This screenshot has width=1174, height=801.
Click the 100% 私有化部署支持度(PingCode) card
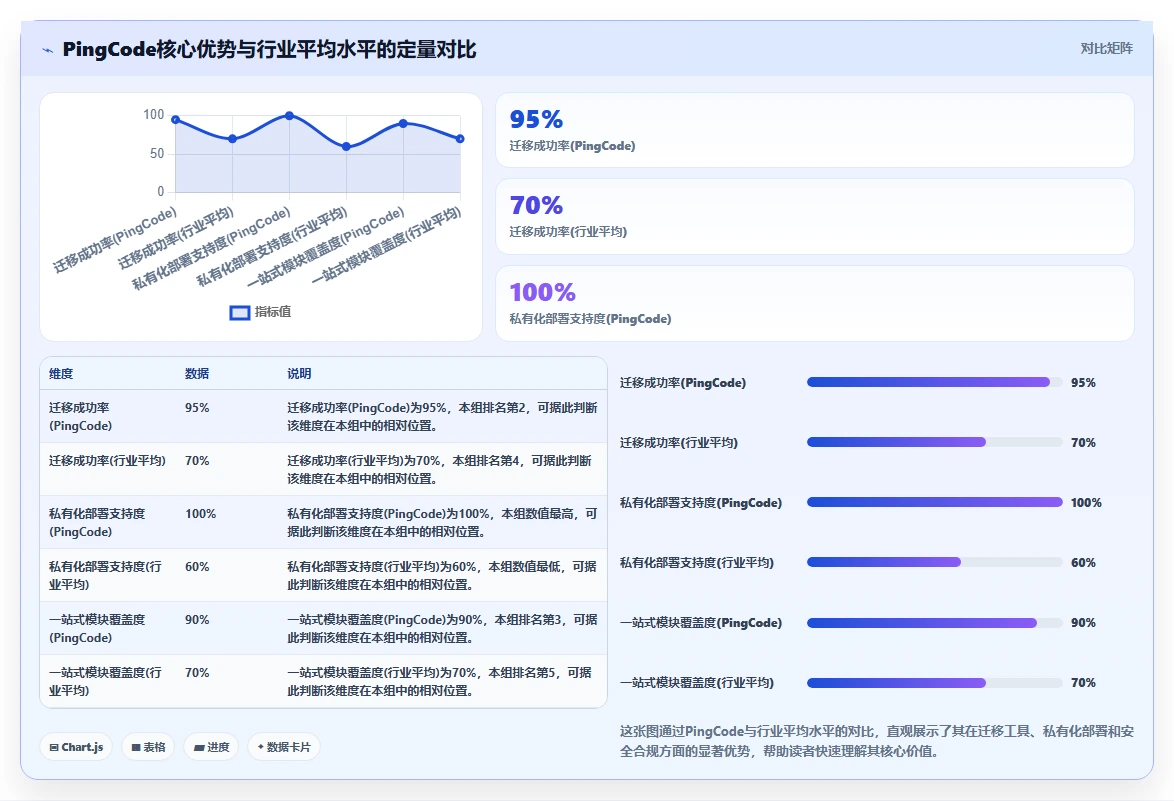pos(815,303)
